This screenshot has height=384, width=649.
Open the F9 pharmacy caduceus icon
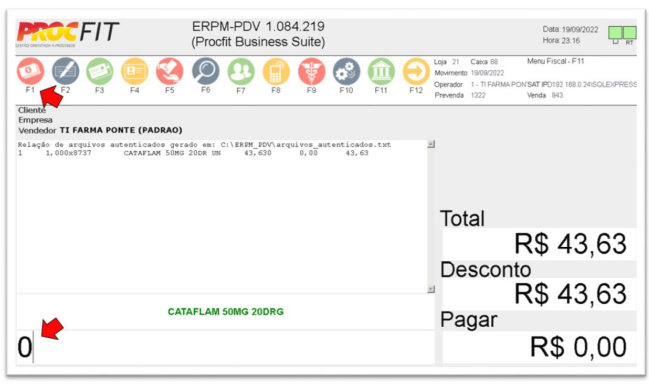(x=312, y=71)
